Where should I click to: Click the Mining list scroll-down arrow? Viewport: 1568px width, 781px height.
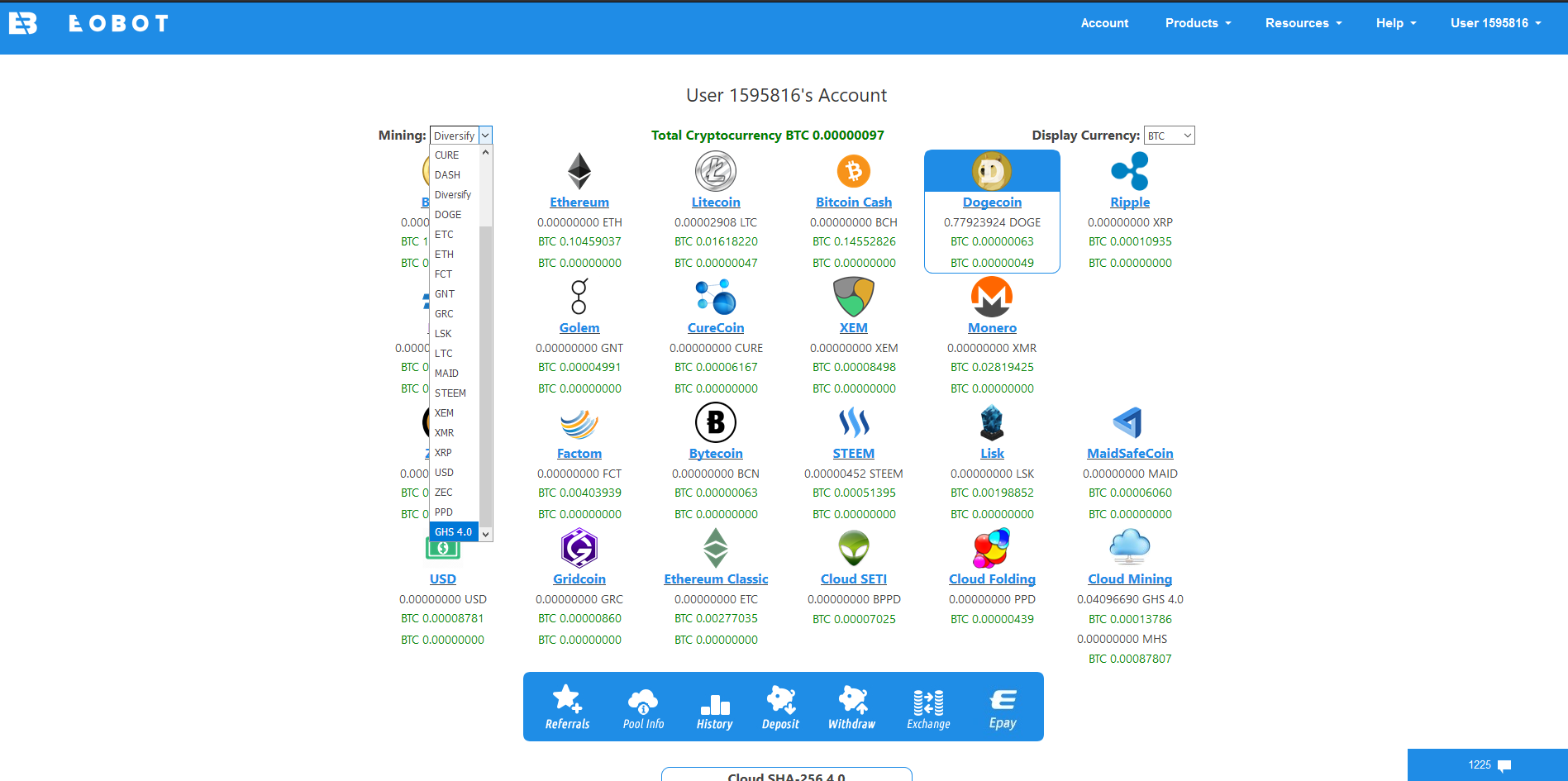coord(486,535)
